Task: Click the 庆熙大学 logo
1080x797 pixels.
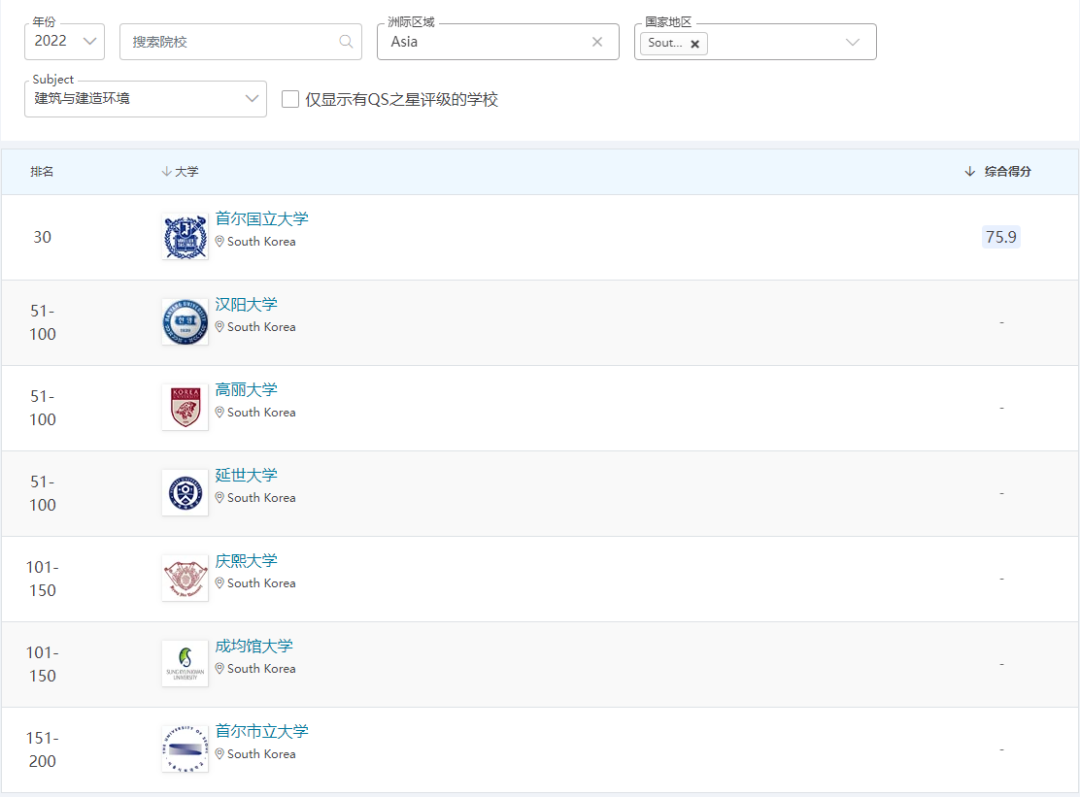Action: (x=185, y=578)
